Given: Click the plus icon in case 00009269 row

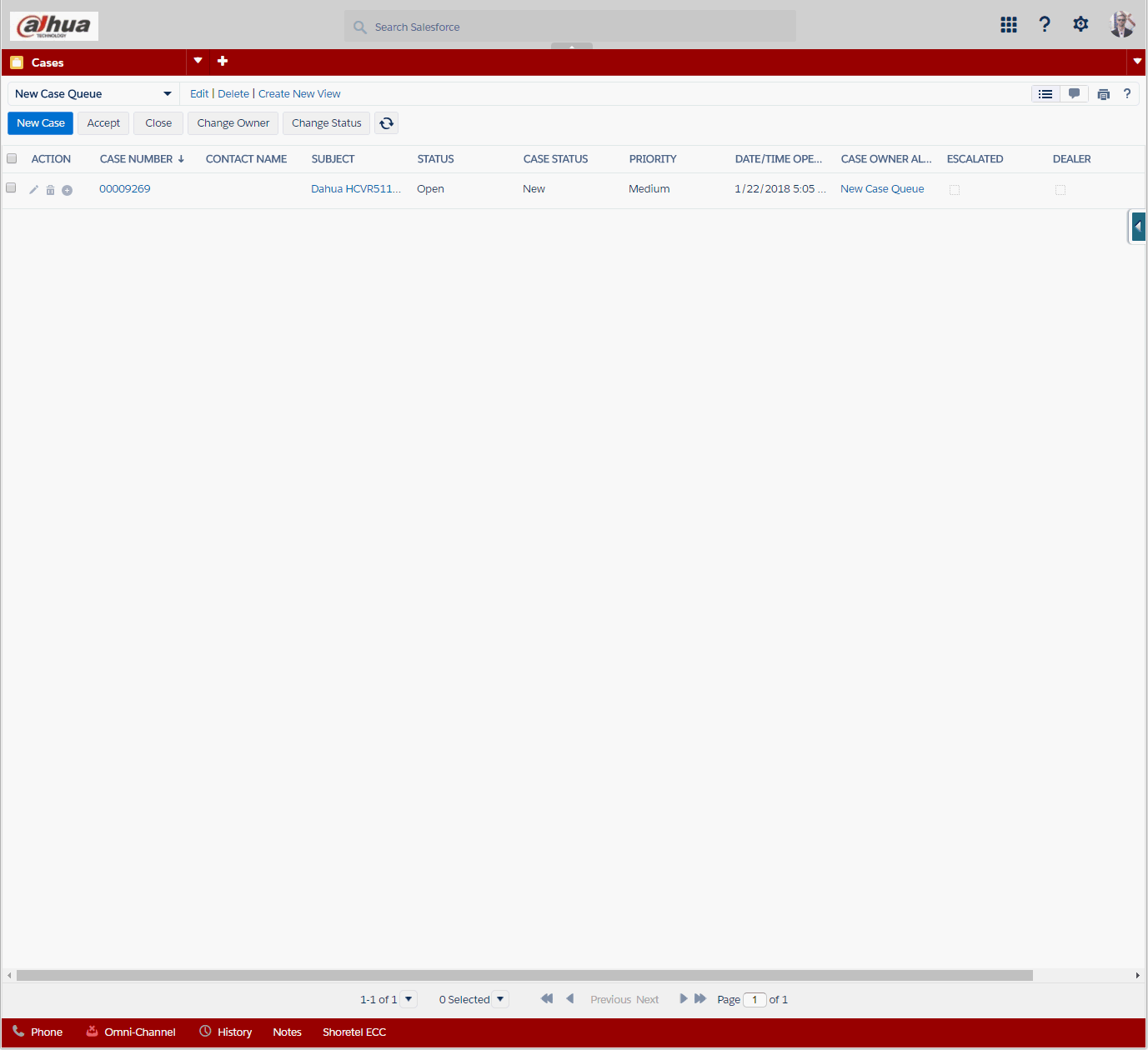Looking at the screenshot, I should 68,190.
